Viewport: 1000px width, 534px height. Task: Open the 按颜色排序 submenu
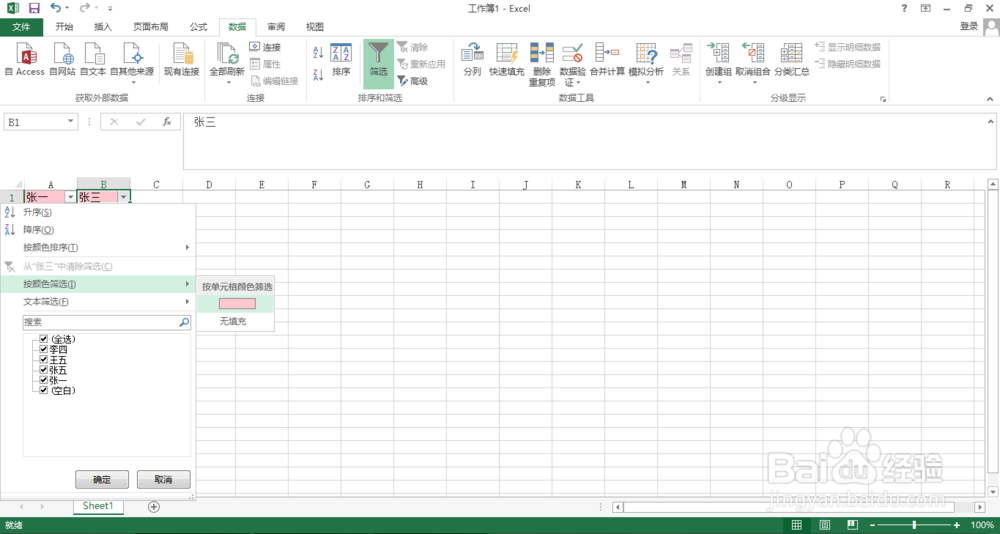pyautogui.click(x=98, y=248)
